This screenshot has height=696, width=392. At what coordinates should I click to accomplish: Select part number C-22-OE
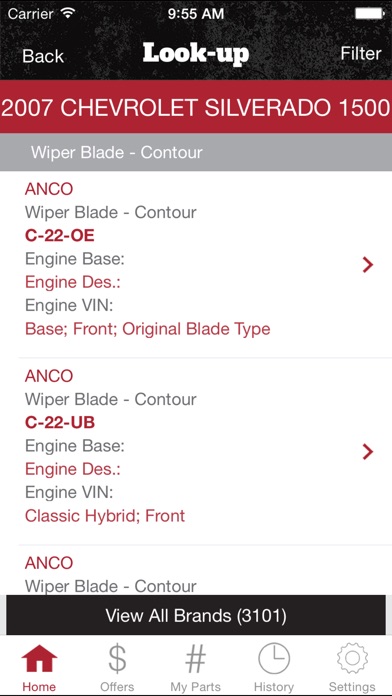tap(59, 236)
